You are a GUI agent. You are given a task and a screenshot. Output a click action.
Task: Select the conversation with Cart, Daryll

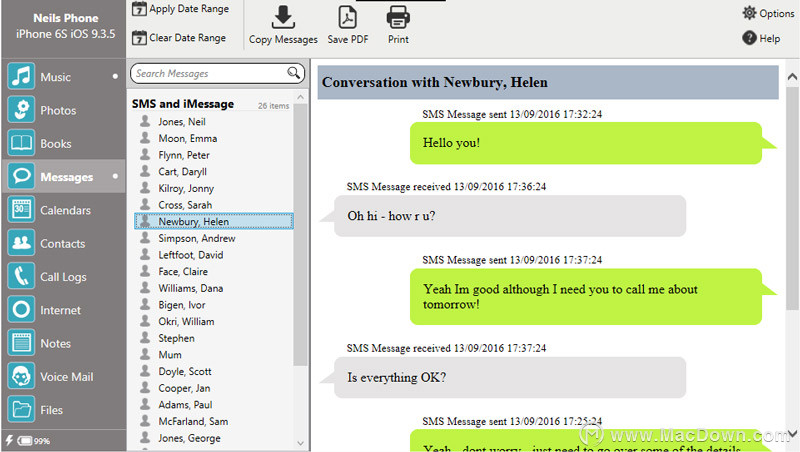click(214, 171)
